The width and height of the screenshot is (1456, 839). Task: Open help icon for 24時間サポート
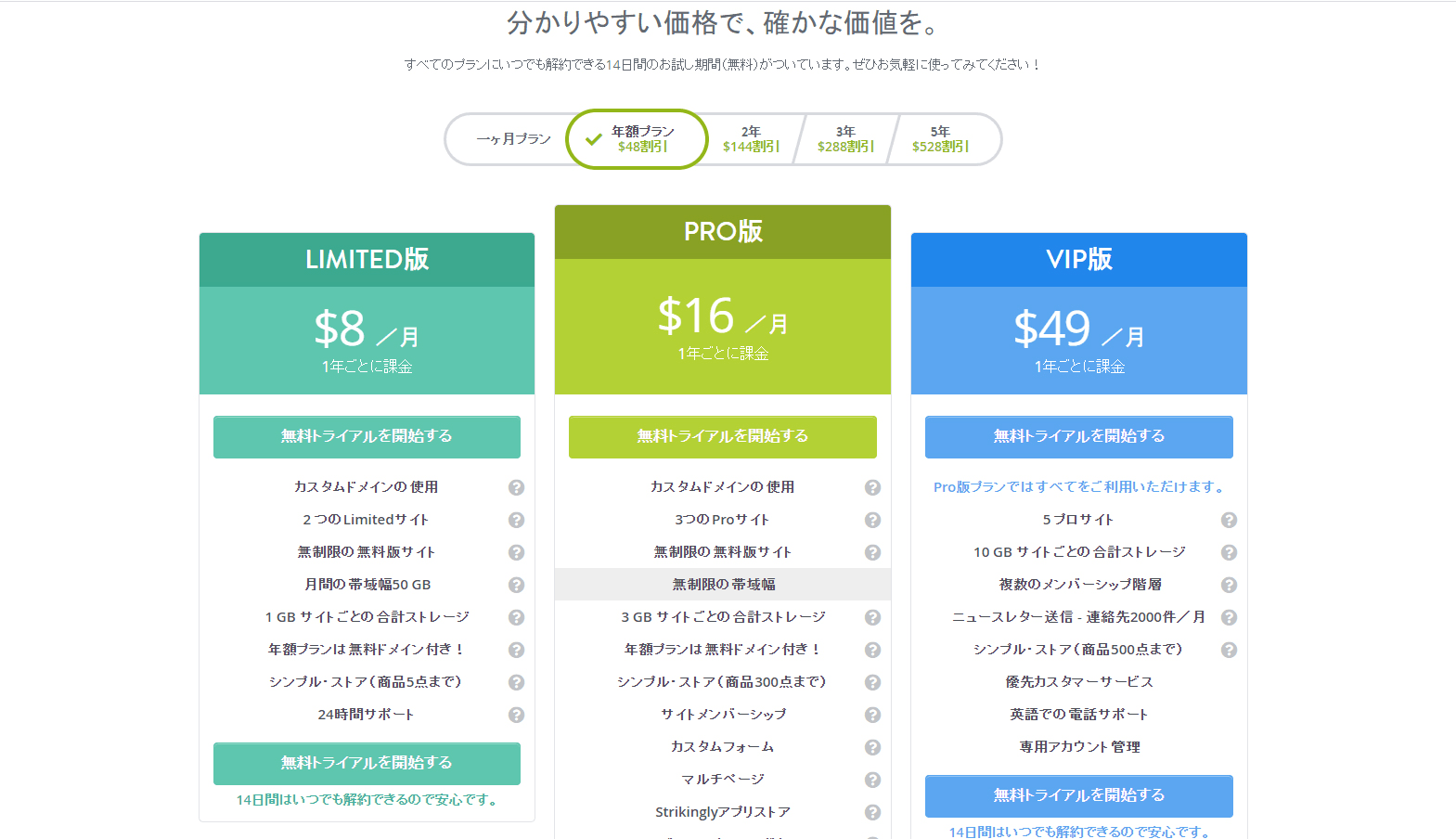(516, 715)
